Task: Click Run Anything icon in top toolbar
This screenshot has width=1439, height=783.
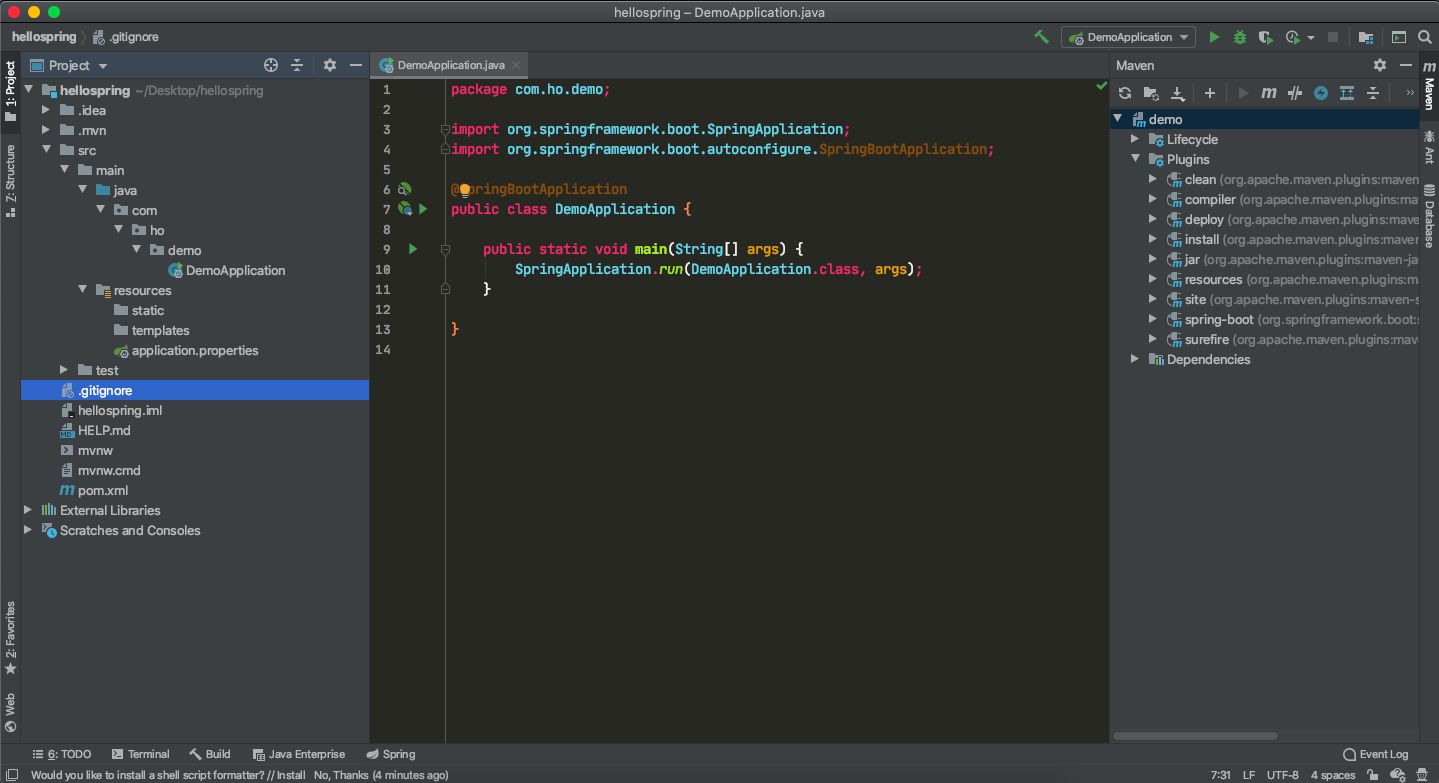Action: pyautogui.click(x=1399, y=37)
